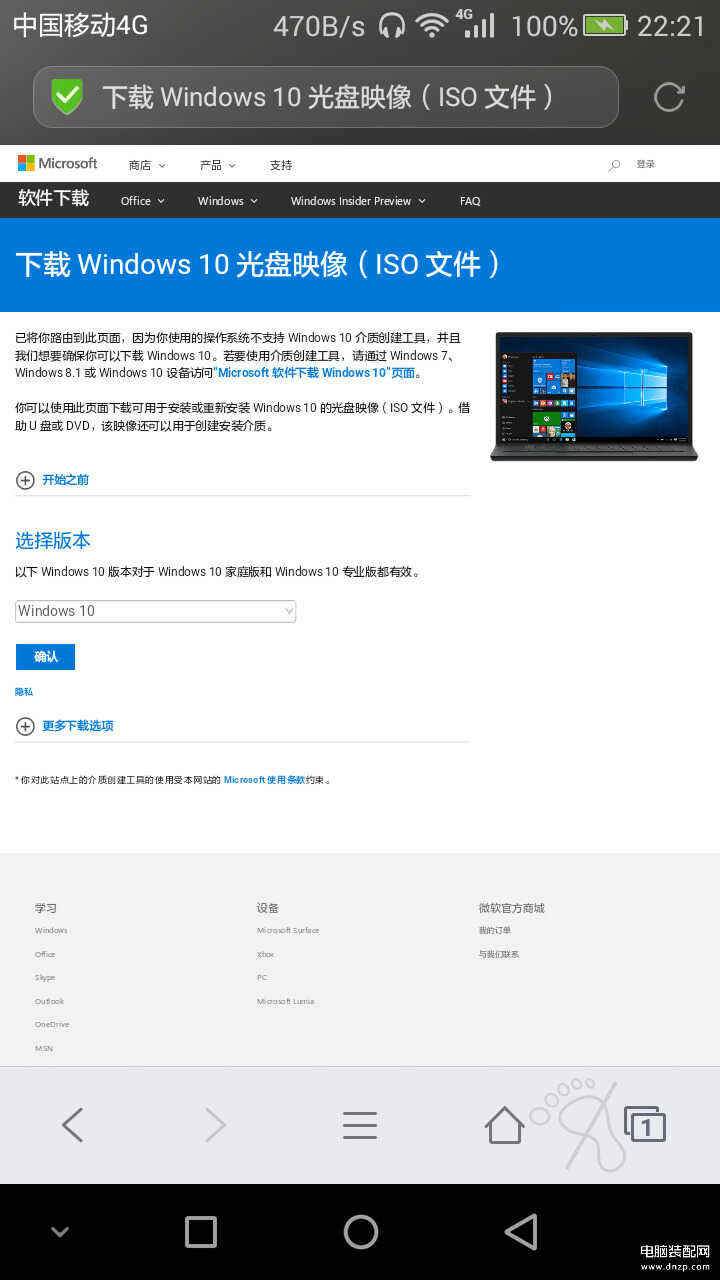The height and width of the screenshot is (1280, 720).
Task: Click the 登录 sign-in link
Action: click(646, 164)
